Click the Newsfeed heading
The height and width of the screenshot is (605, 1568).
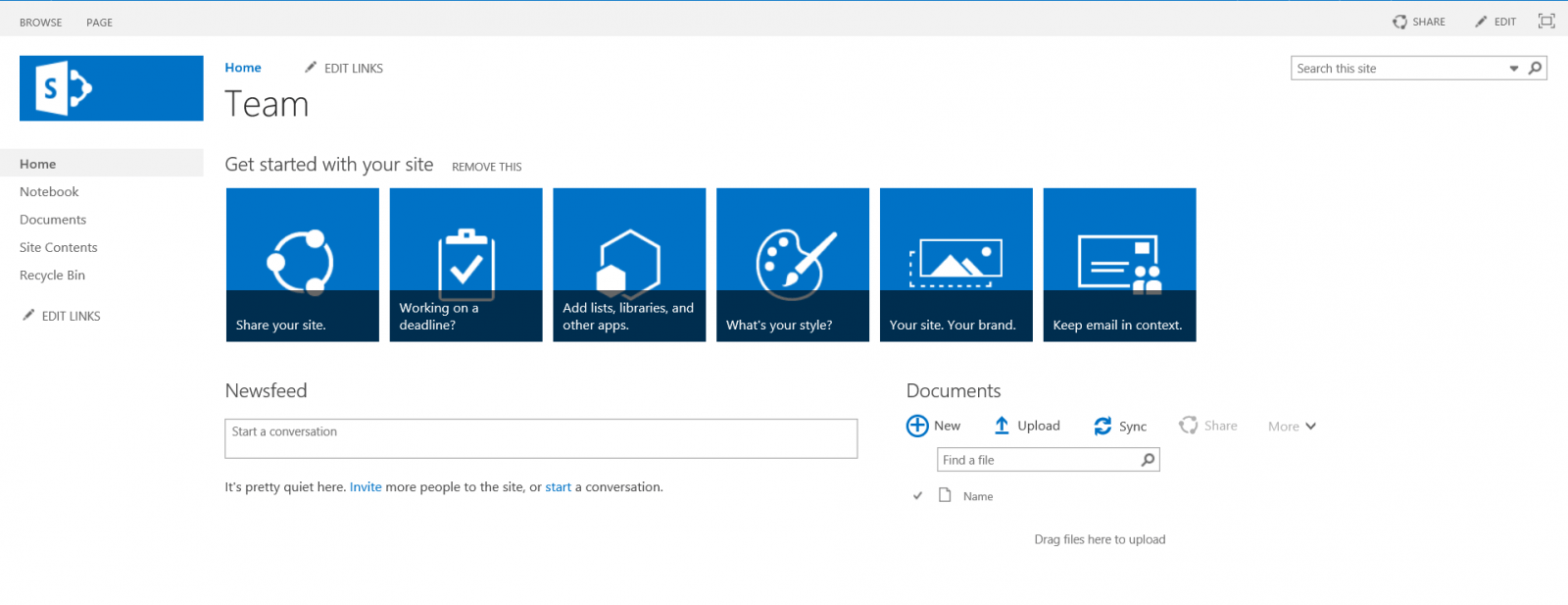click(x=267, y=391)
